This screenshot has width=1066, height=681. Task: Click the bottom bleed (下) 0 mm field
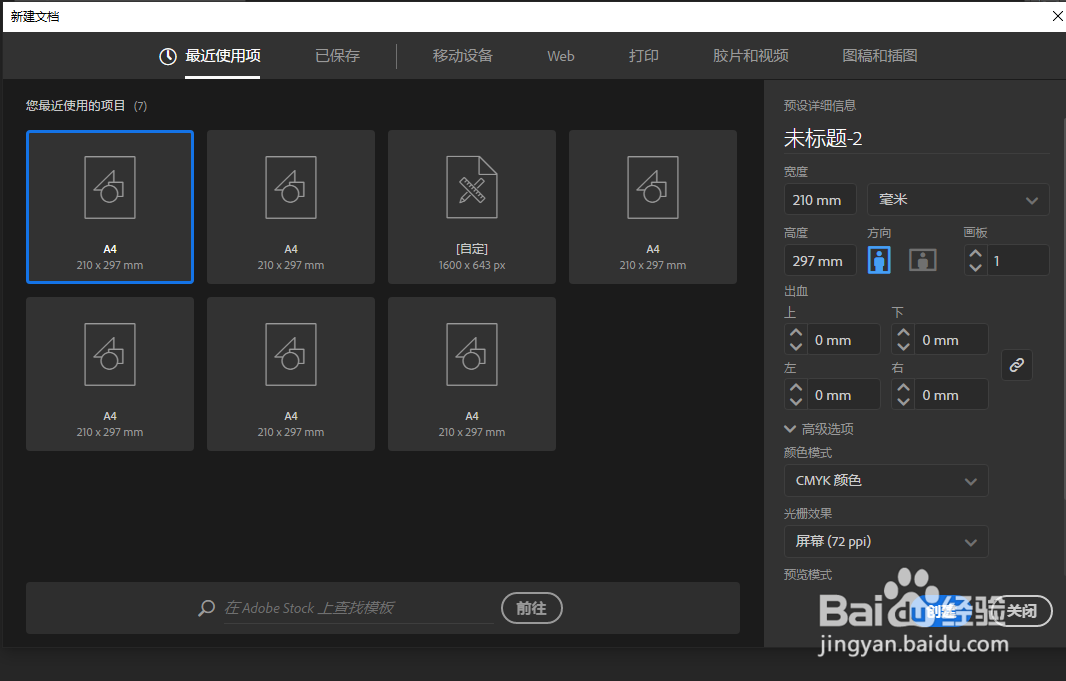point(952,340)
